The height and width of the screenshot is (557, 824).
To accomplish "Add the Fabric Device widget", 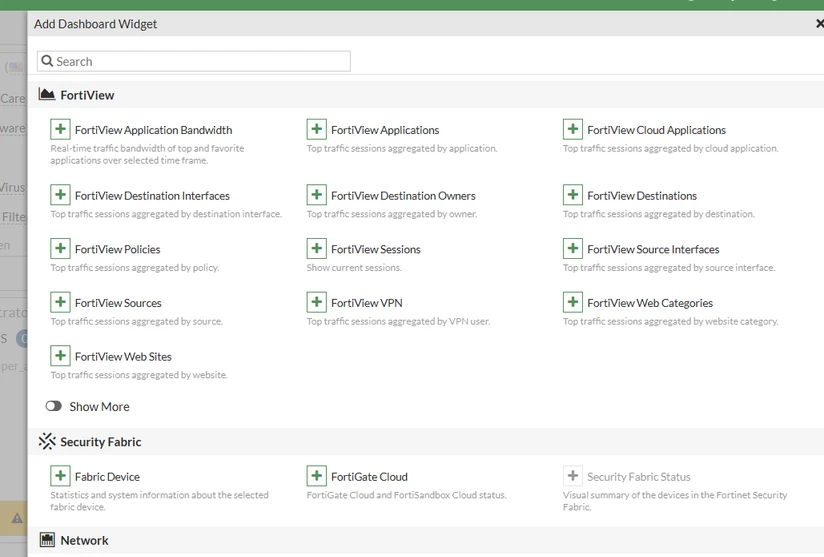I will coord(60,476).
